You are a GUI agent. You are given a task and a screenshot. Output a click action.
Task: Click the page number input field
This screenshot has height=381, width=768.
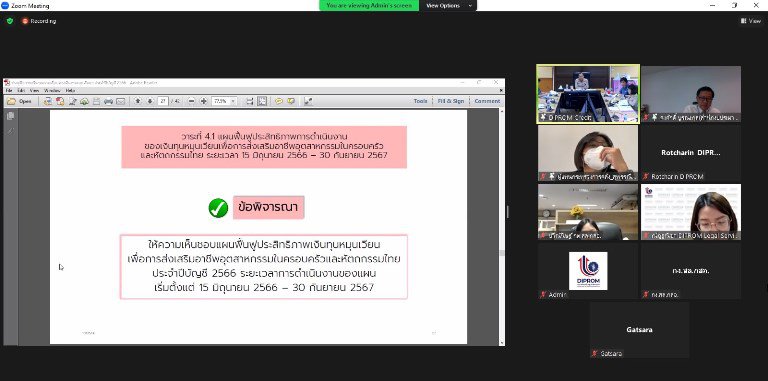163,101
